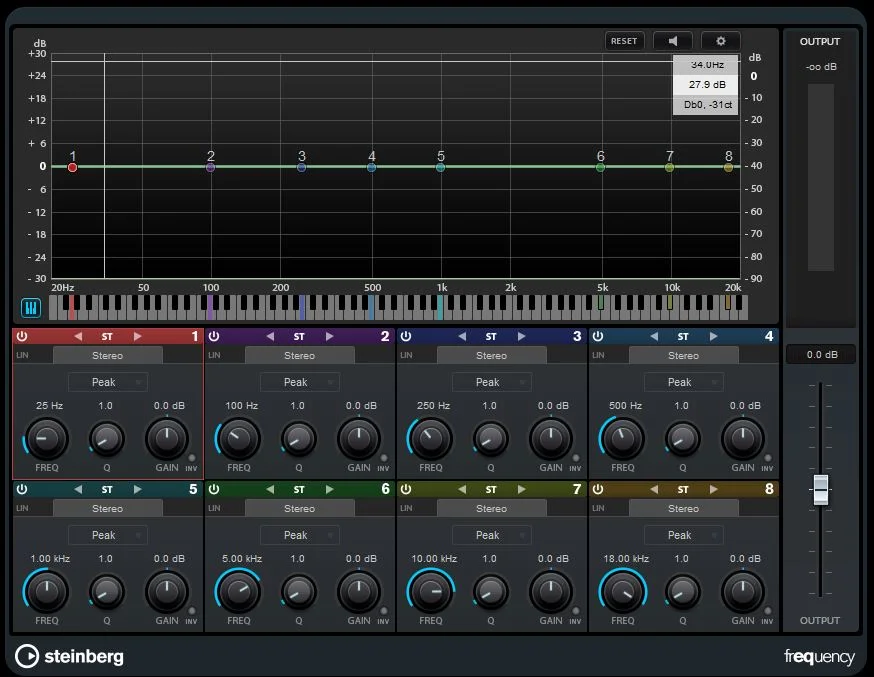This screenshot has height=677, width=874.
Task: Click the output 0.0 dB value field
Action: point(822,354)
